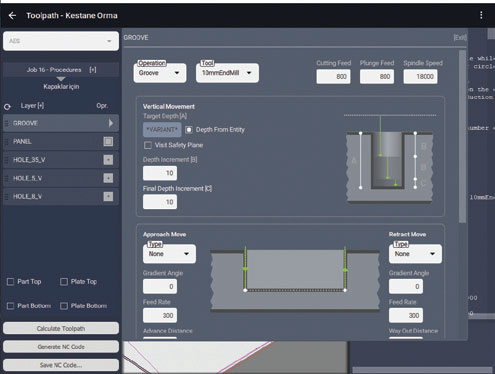Click the GROOVE layer arrow icon
Screen dimensions: 495x374
[x=111, y=123]
